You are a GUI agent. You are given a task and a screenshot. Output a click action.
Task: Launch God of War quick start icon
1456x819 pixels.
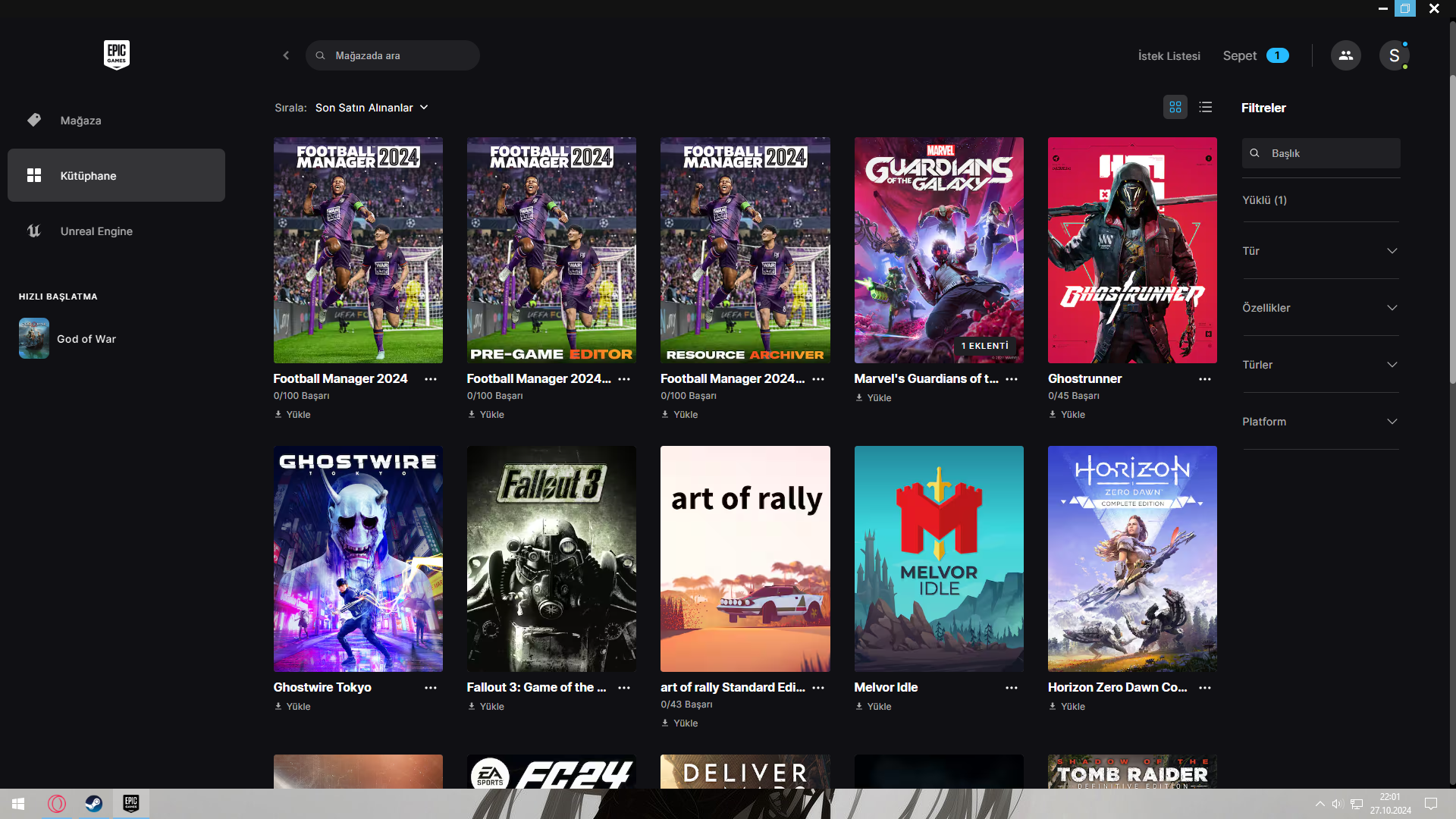click(x=34, y=338)
